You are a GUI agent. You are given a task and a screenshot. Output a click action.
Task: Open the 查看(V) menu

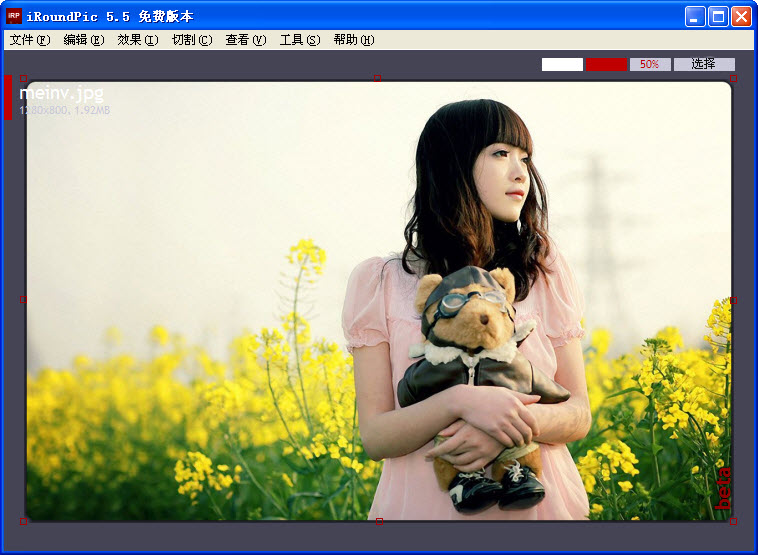point(245,40)
